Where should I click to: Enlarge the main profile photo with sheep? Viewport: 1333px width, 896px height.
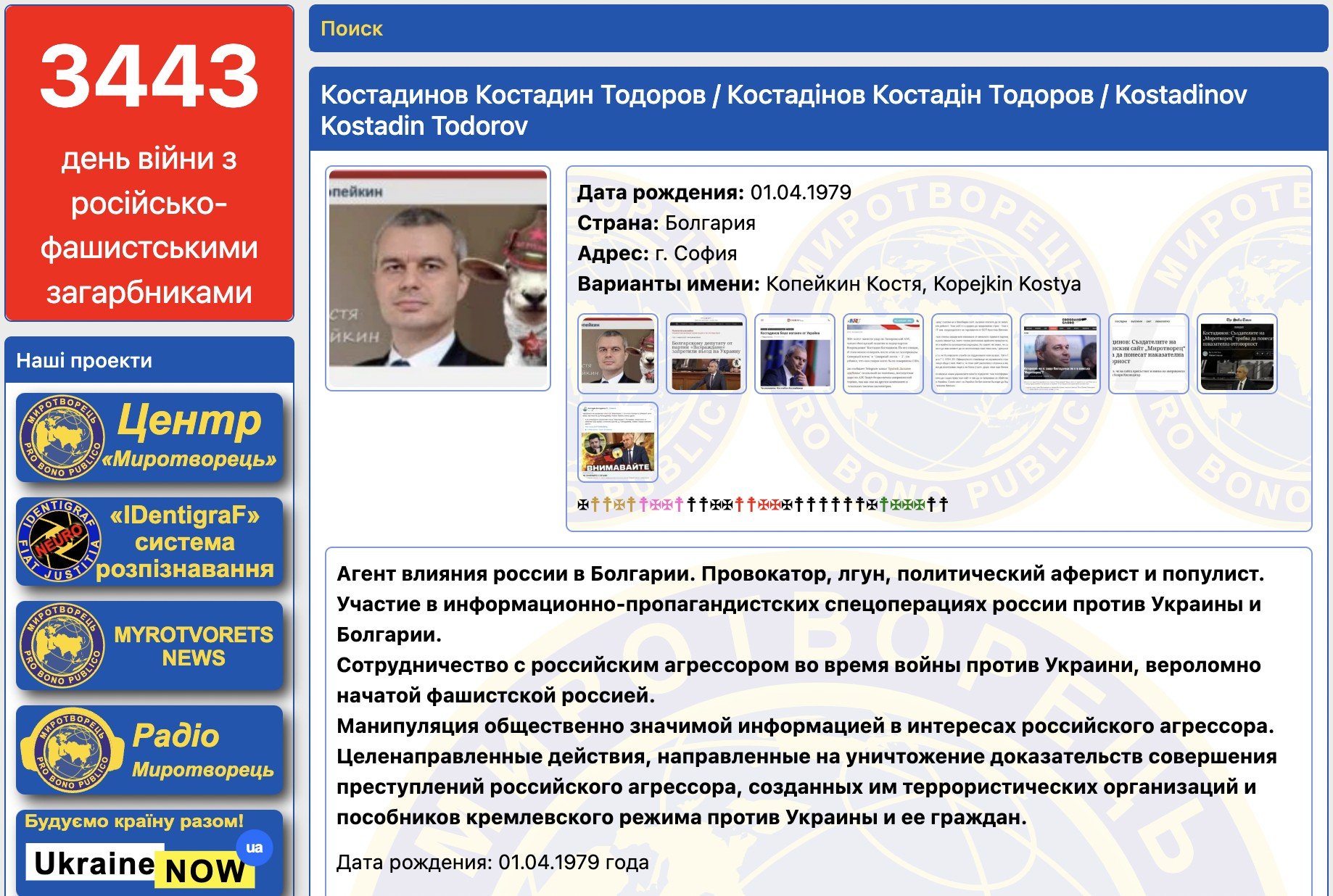tap(438, 278)
